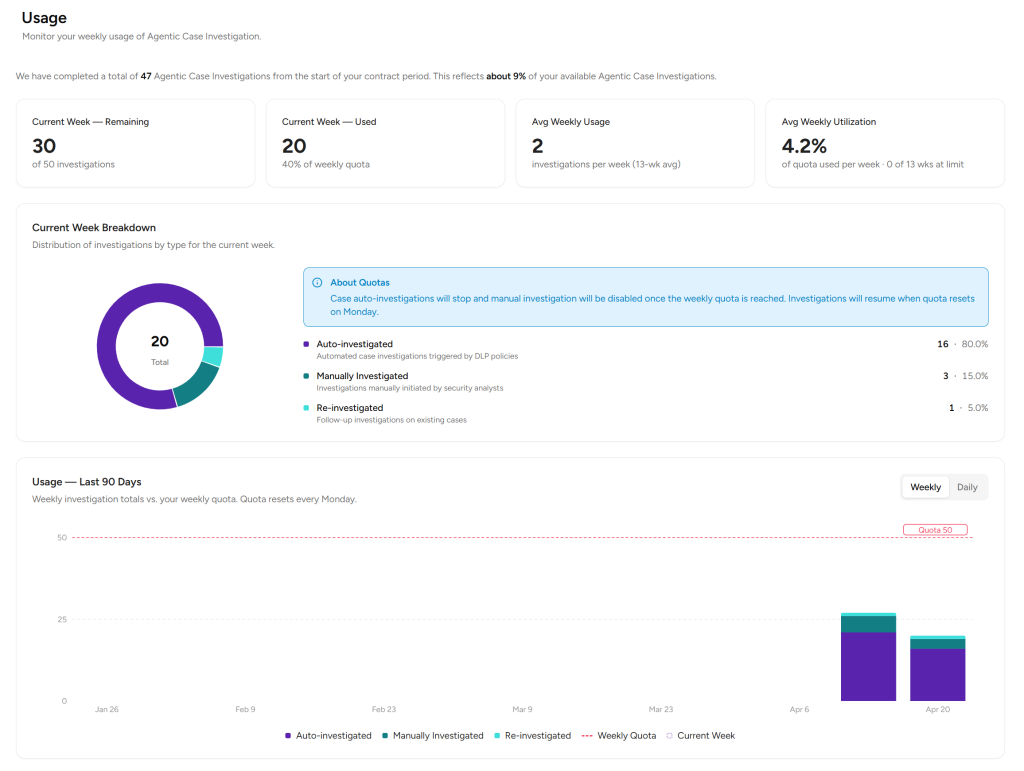Click the teal Manually Investigated donut segment
Screen dimensions: 1024x771
tap(198, 384)
